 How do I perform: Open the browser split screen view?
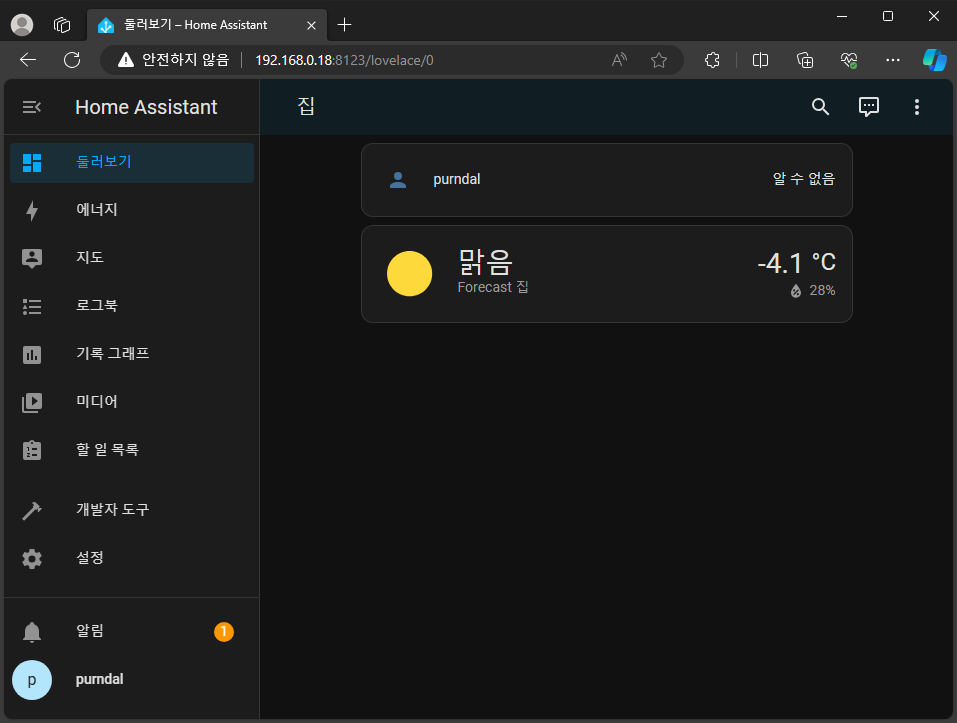click(x=760, y=60)
